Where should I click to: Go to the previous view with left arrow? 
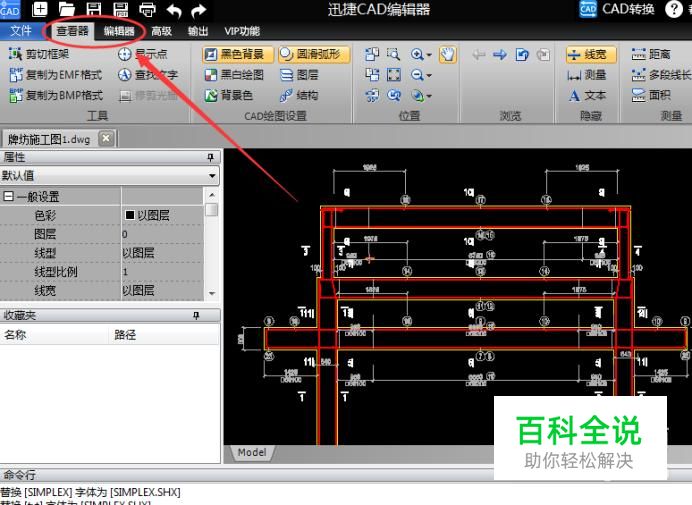pos(478,54)
